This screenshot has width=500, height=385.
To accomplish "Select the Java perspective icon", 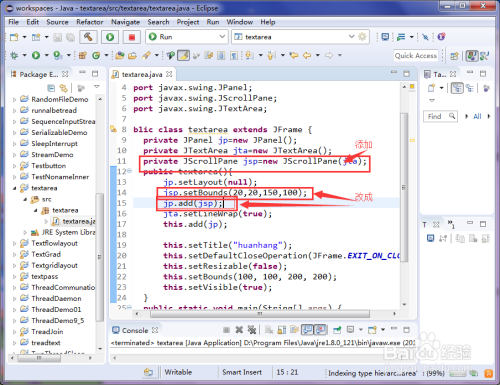I will coord(471,56).
